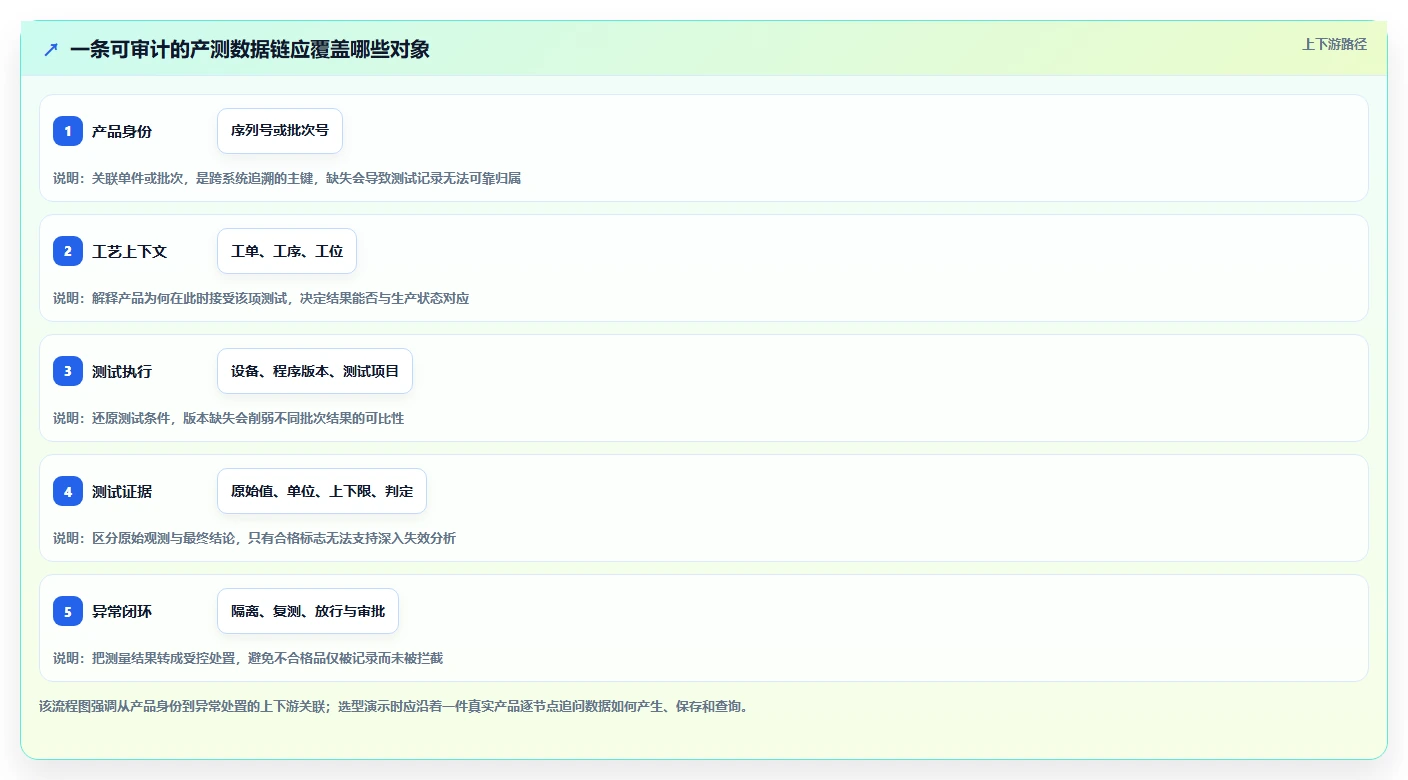The height and width of the screenshot is (780, 1408).
Task: Click the 测试执行 step label
Action: click(x=122, y=371)
